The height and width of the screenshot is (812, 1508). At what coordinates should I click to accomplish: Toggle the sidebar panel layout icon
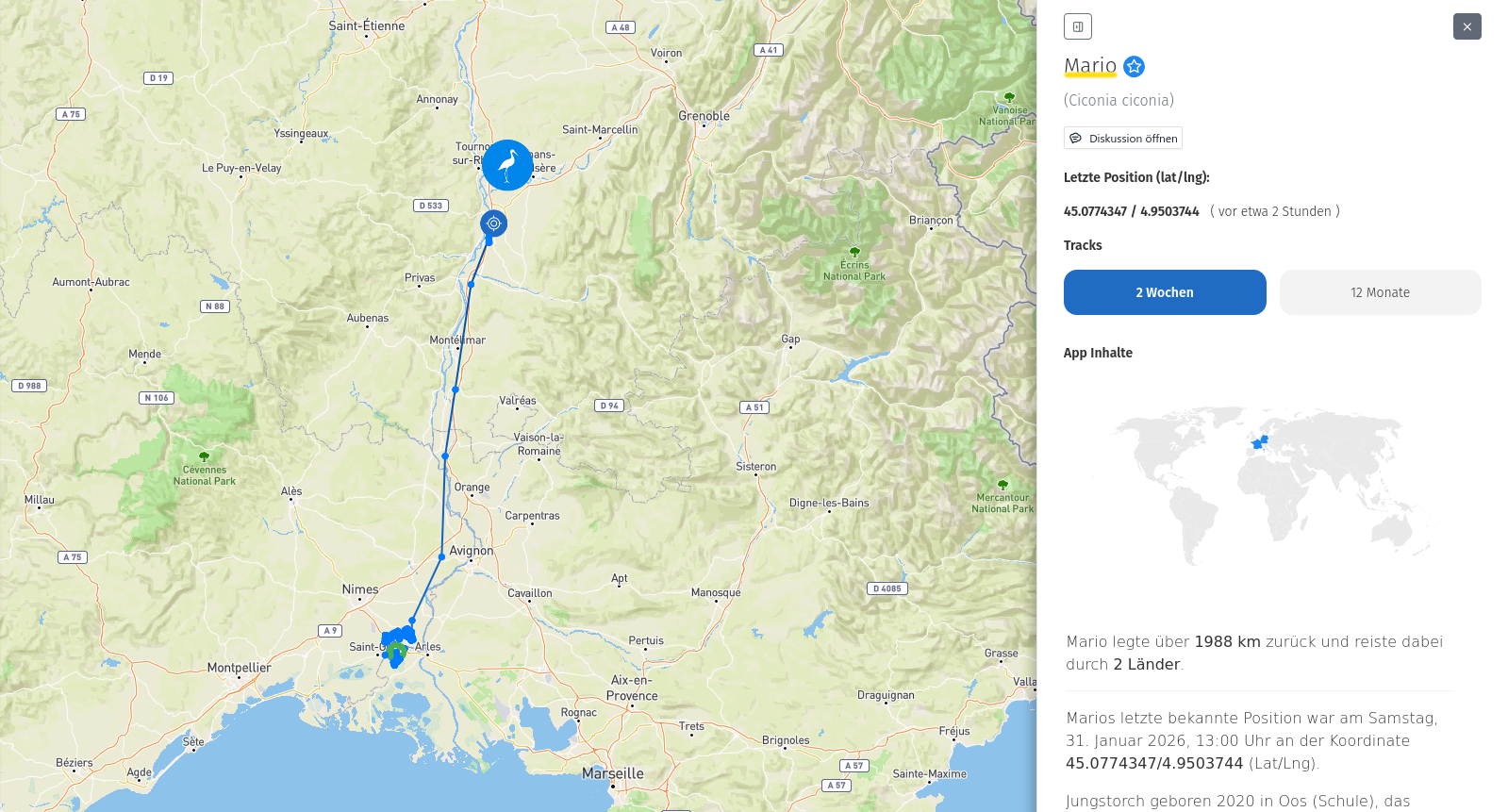[1077, 26]
